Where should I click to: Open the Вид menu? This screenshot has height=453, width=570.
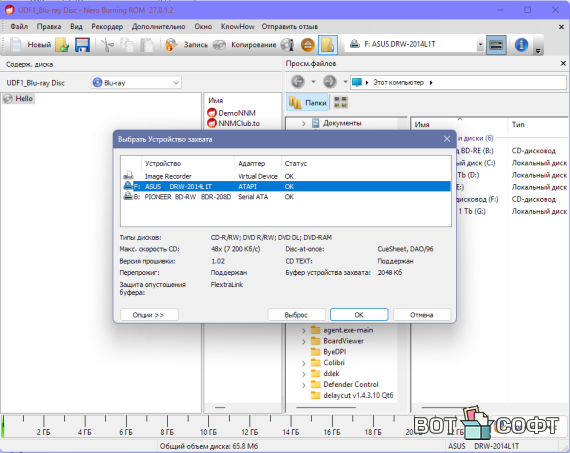click(76, 27)
